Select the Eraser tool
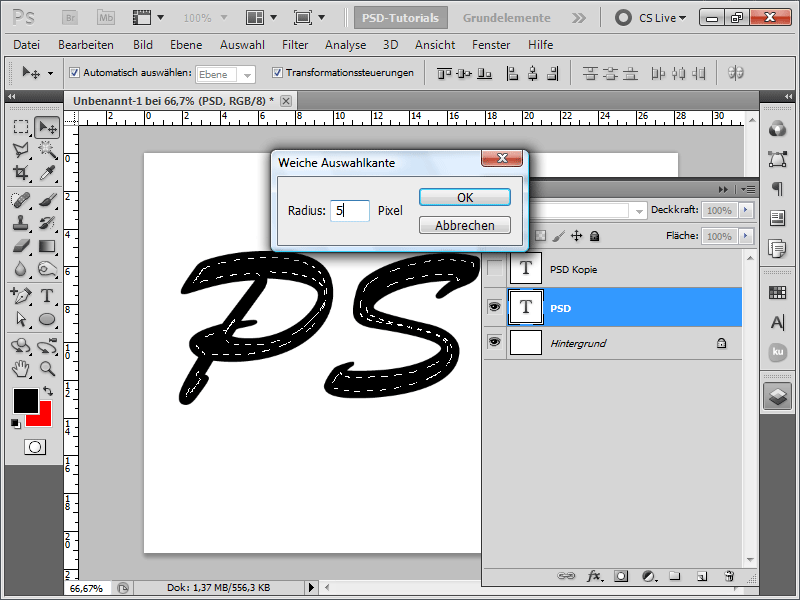The height and width of the screenshot is (600, 800). click(21, 246)
